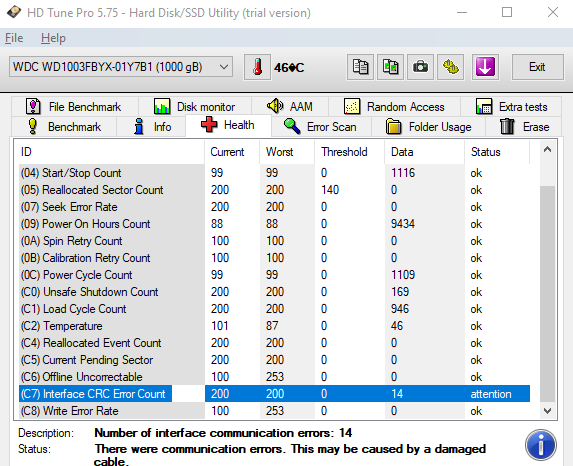The width and height of the screenshot is (573, 466).
Task: Click the vertical scrollbar thumb
Action: coord(547,294)
